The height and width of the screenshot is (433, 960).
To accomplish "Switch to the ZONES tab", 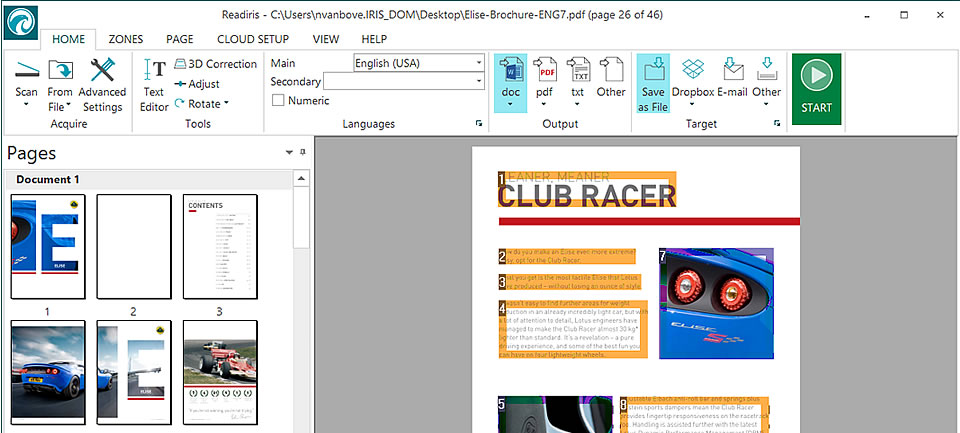I will pyautogui.click(x=125, y=39).
